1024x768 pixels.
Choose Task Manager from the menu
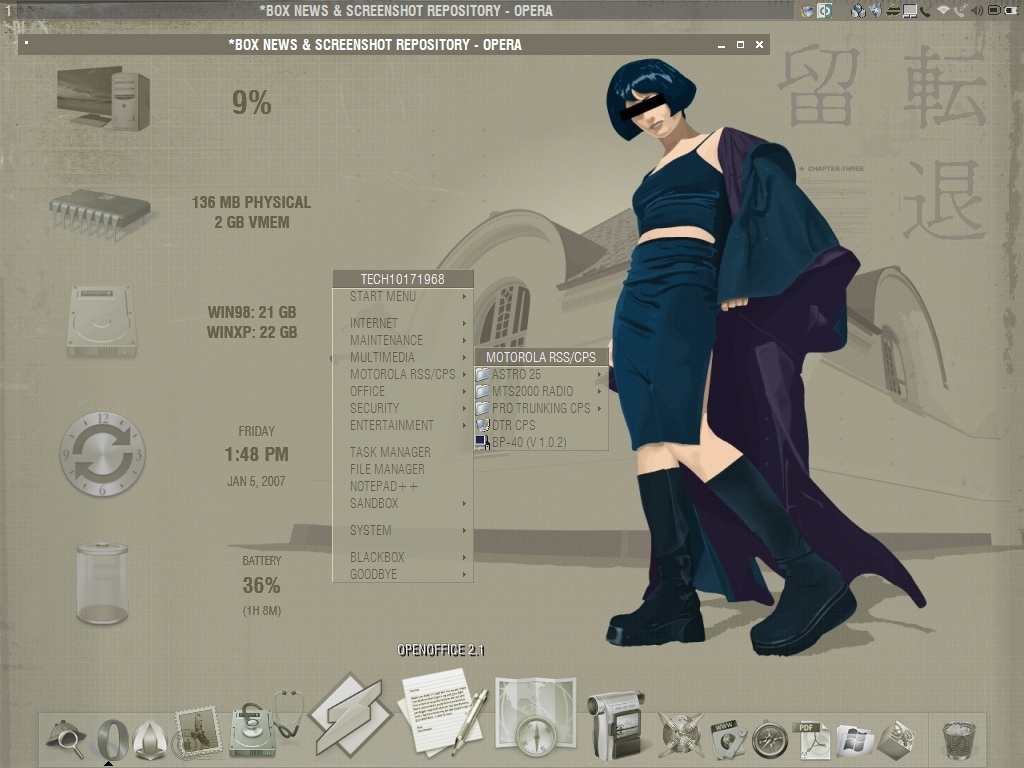point(402,452)
